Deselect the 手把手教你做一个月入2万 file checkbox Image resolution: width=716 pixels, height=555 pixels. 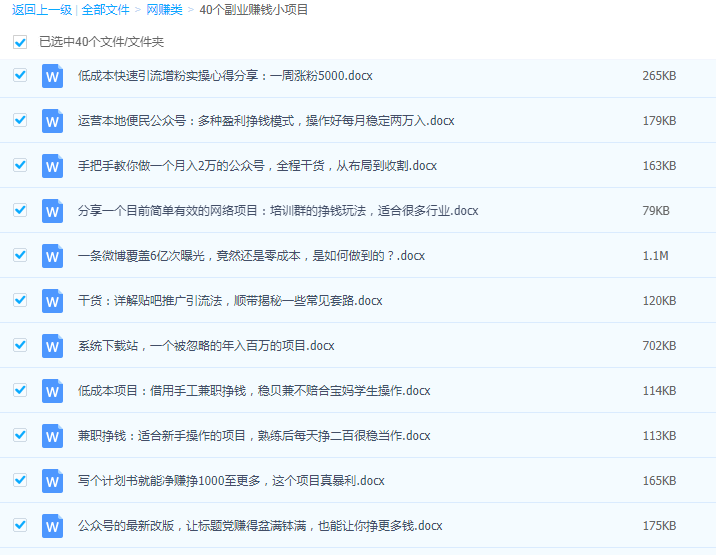[20, 165]
